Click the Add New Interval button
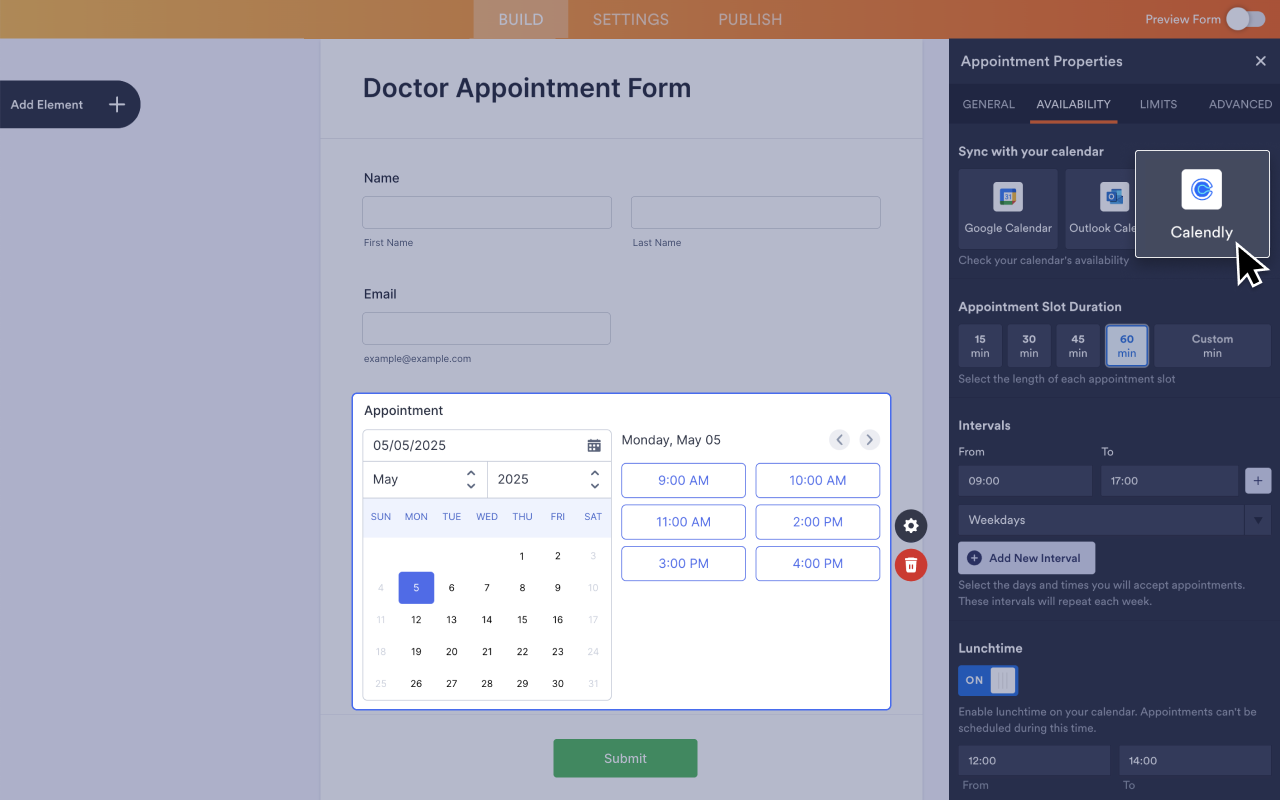1280x800 pixels. pos(1026,557)
